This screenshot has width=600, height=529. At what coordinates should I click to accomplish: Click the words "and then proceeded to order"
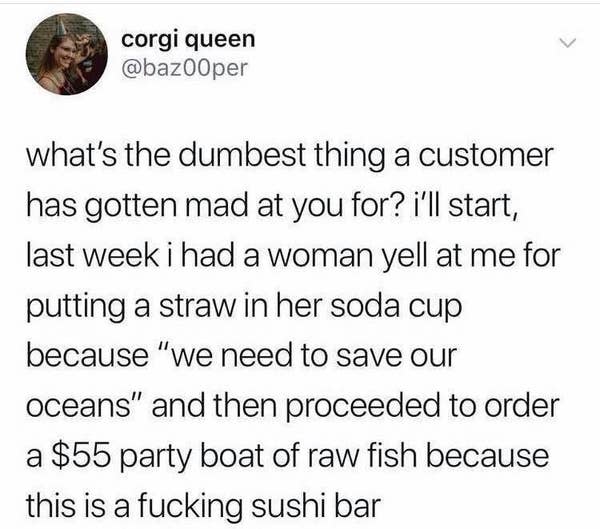click(356, 406)
